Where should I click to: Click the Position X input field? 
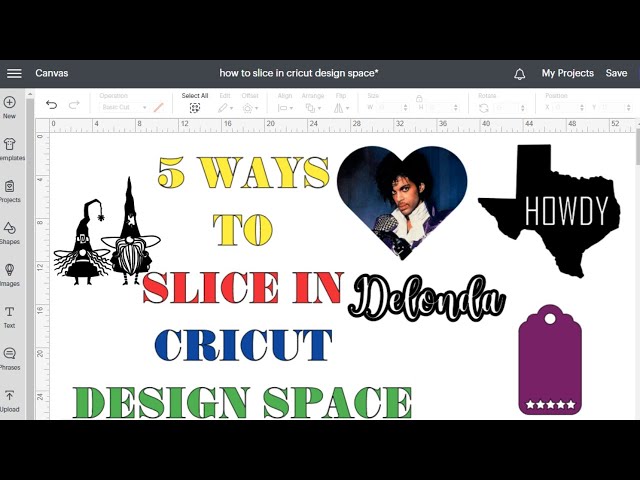click(567, 107)
